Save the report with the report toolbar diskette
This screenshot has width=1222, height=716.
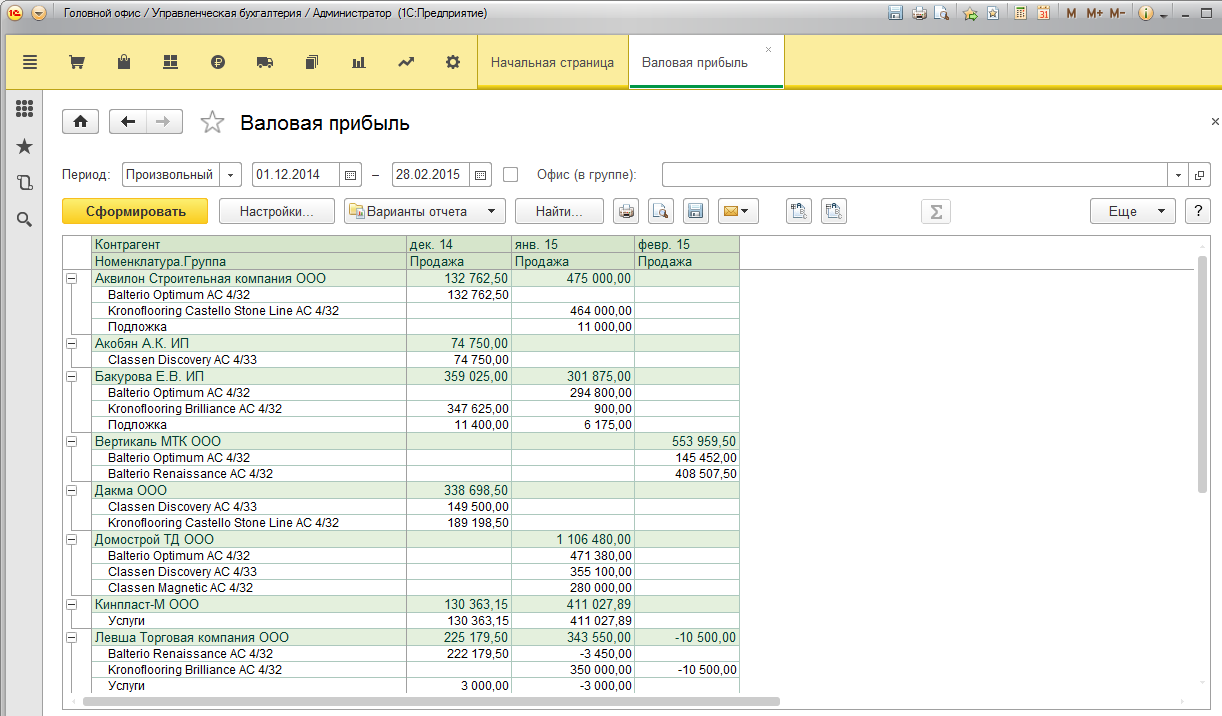(x=695, y=211)
